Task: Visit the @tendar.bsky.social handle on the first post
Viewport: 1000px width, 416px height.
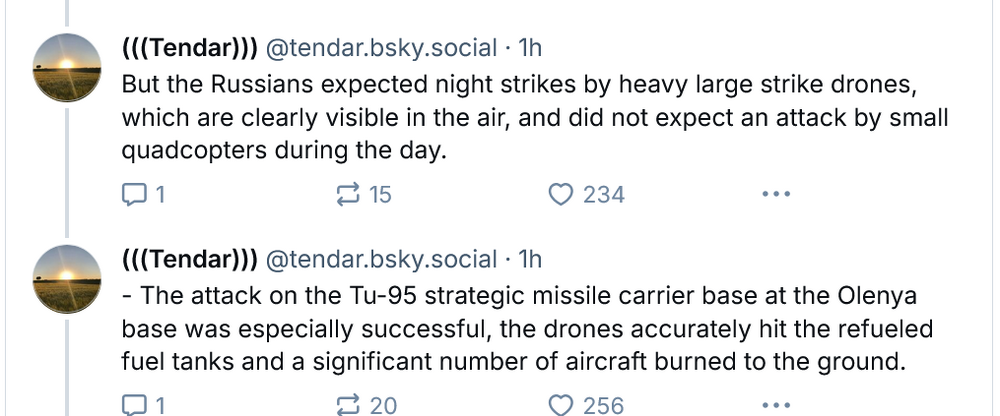Action: click(x=381, y=48)
